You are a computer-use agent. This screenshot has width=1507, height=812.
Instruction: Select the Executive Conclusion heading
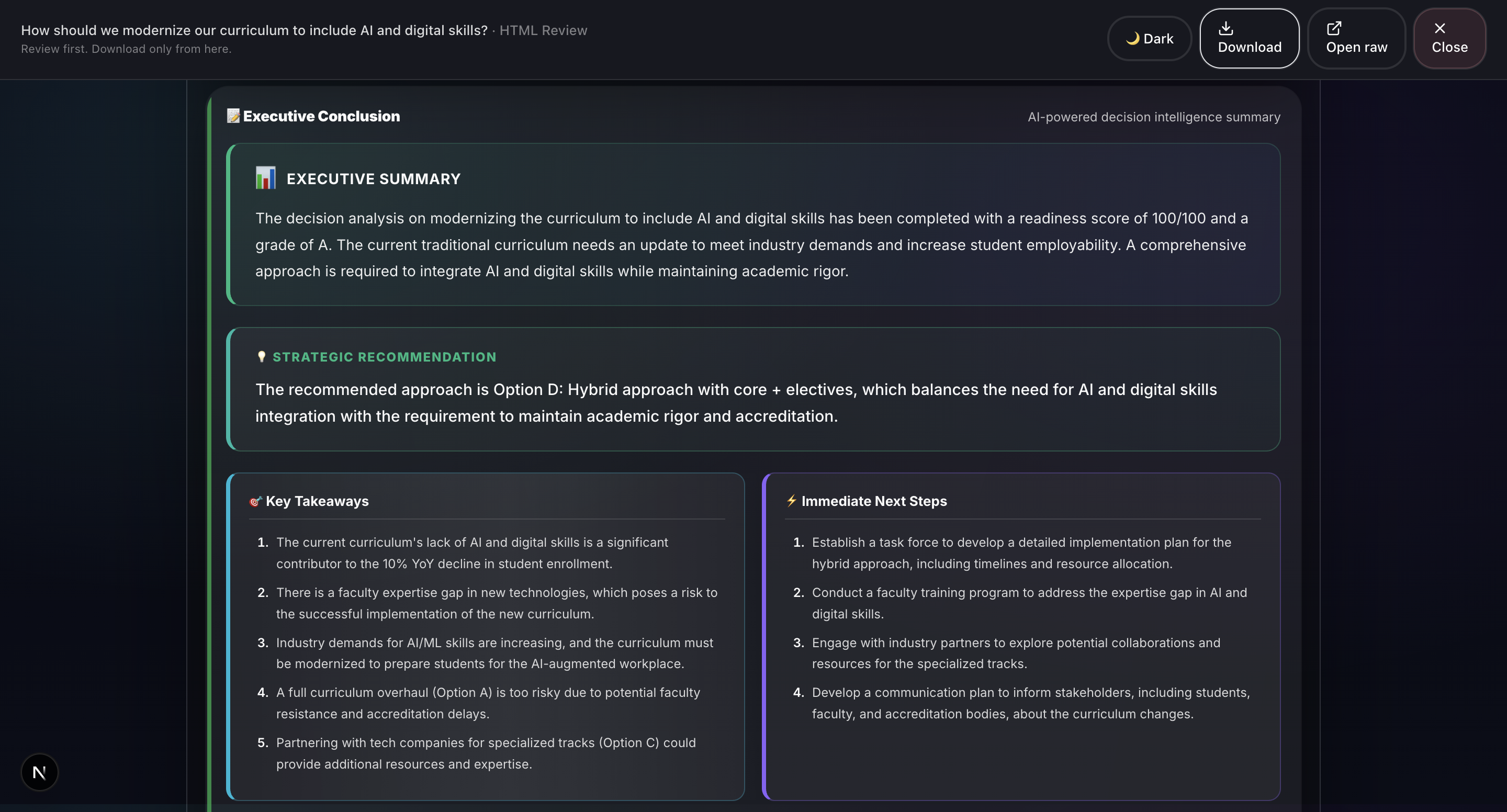click(322, 117)
